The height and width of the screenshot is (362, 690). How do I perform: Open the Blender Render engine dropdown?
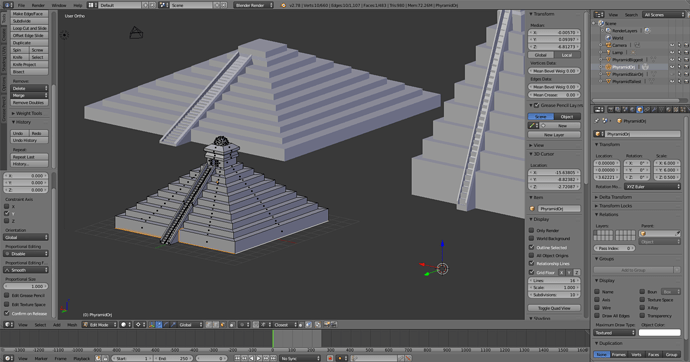click(253, 5)
